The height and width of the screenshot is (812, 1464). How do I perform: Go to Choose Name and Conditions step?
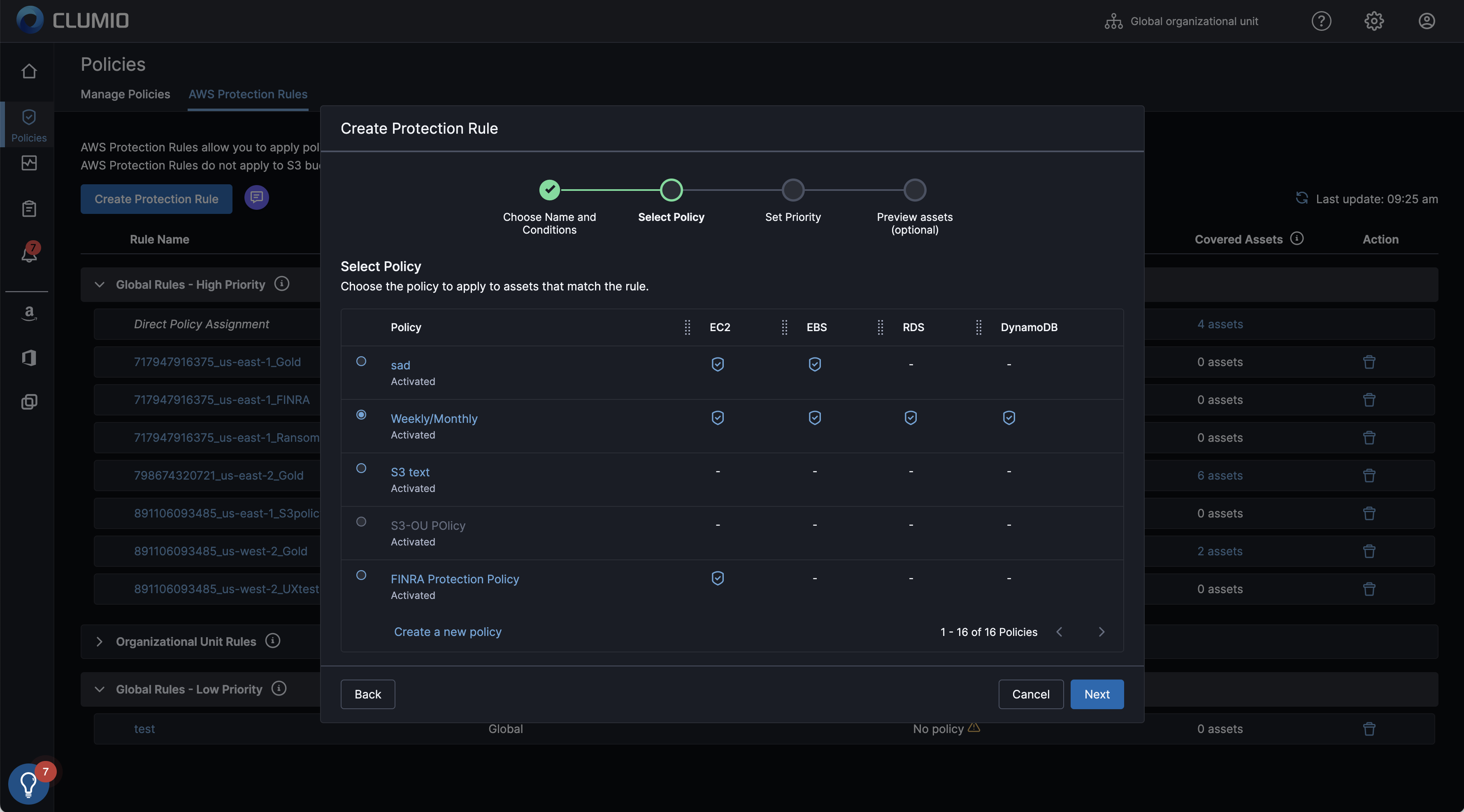(x=549, y=190)
